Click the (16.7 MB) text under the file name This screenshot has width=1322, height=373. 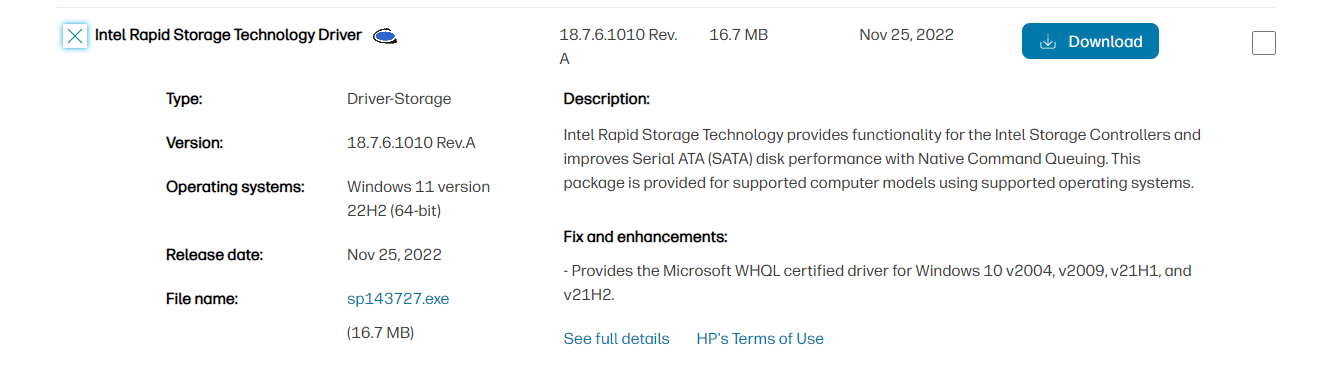click(x=380, y=332)
